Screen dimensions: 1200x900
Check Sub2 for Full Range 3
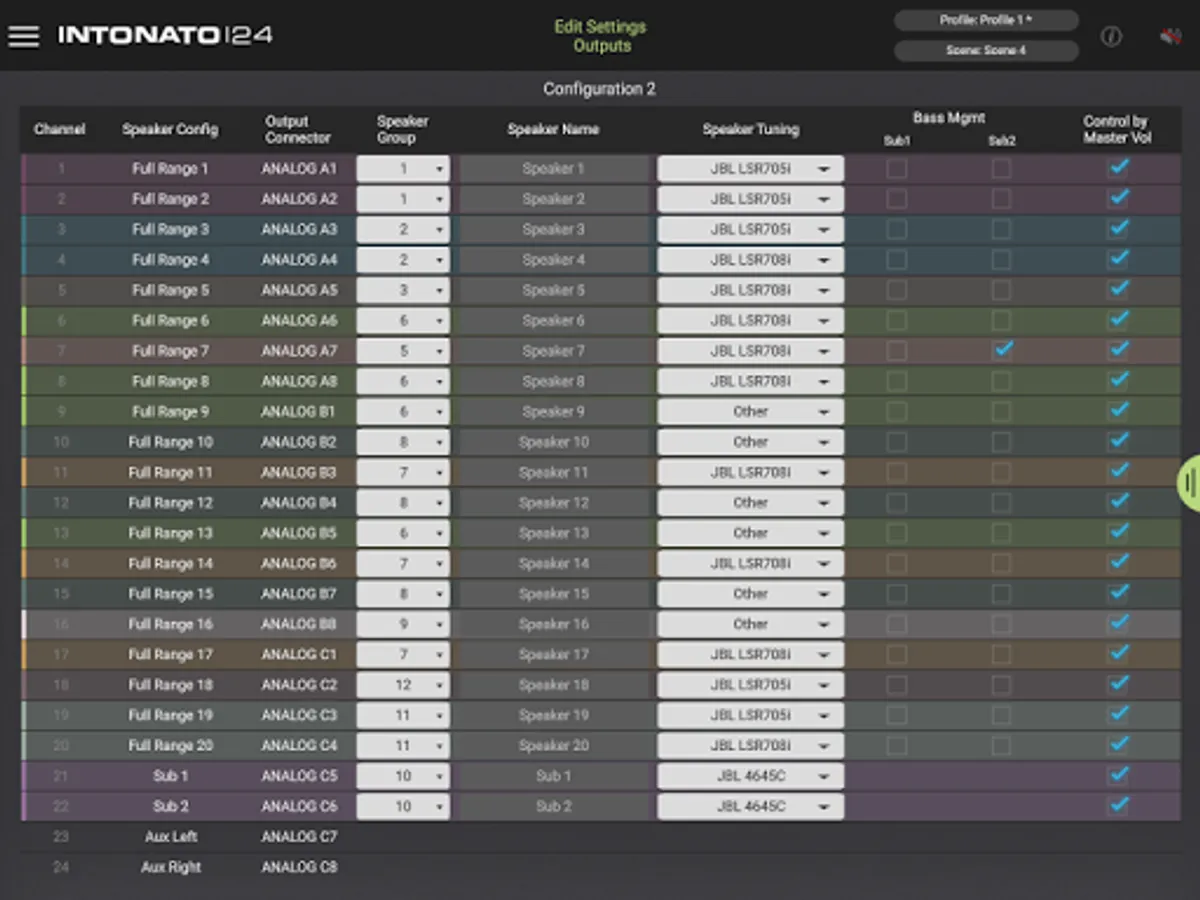pyautogui.click(x=1001, y=230)
